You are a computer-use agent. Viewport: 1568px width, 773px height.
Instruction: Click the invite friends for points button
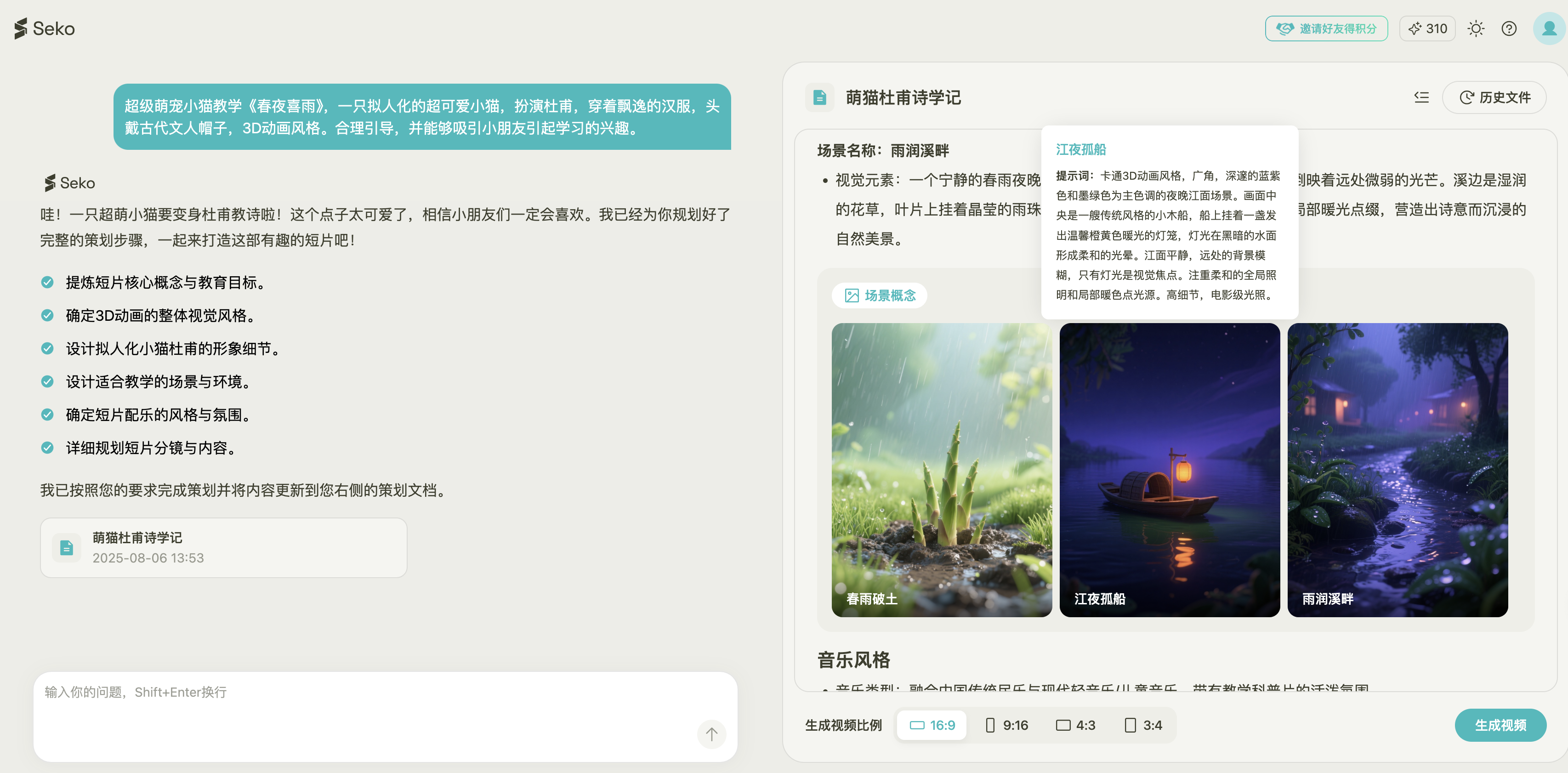click(1326, 28)
